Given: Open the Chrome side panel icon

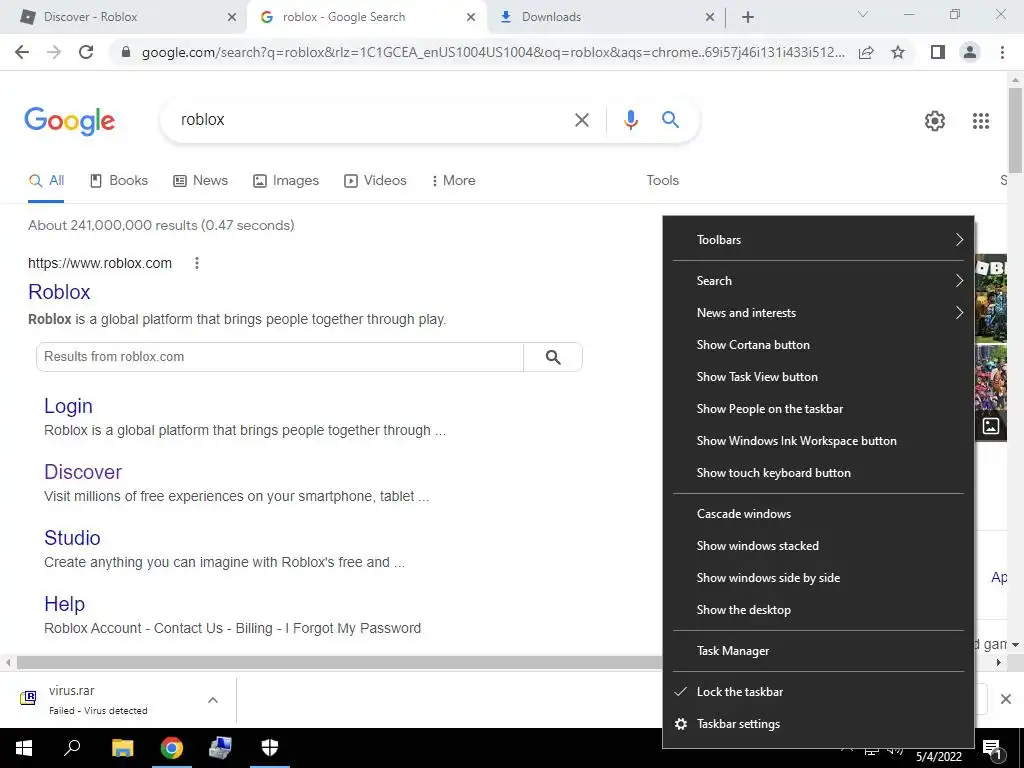Looking at the screenshot, I should 938,52.
